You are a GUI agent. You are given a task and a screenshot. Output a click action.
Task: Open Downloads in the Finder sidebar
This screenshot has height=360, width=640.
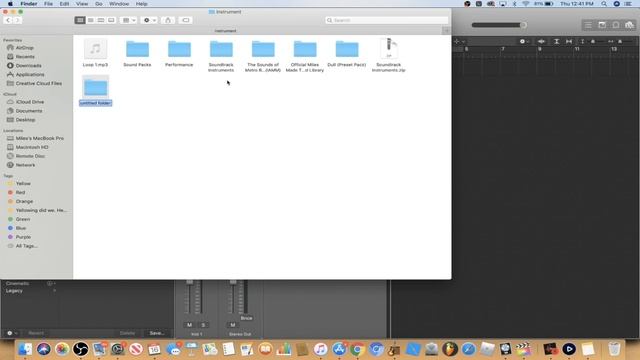[x=28, y=66]
